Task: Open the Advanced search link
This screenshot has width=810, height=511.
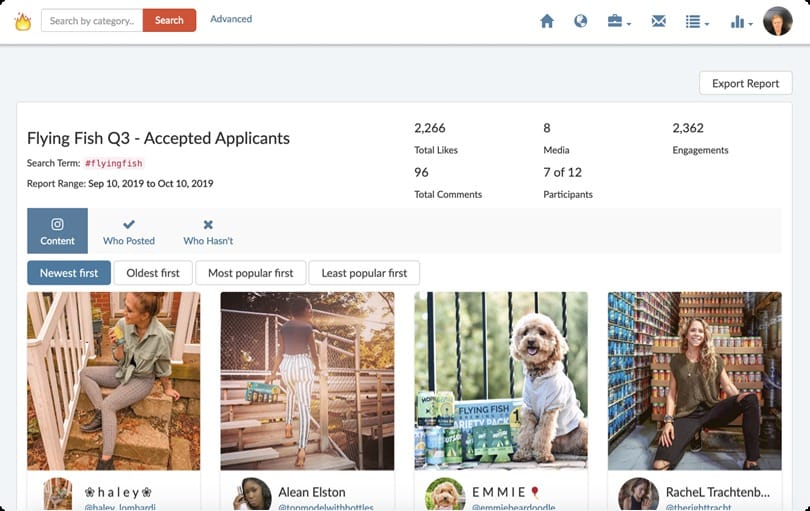Action: point(231,19)
